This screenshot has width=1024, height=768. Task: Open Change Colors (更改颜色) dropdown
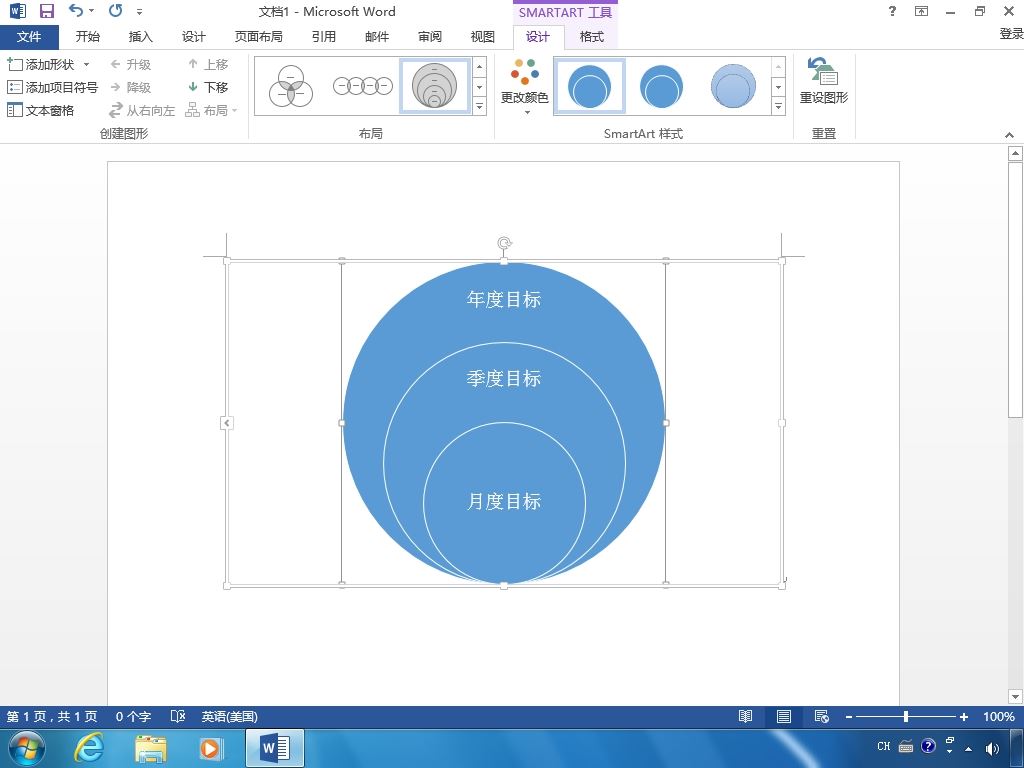pos(524,87)
